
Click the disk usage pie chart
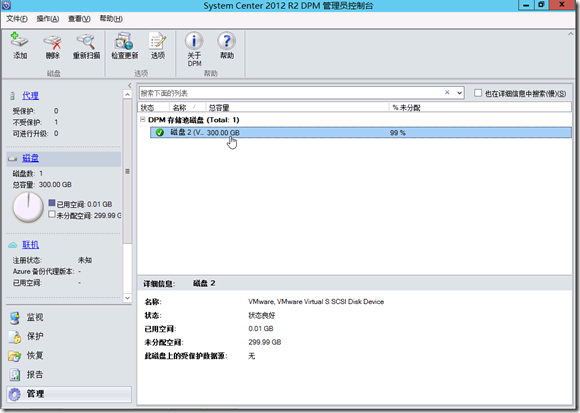click(28, 207)
